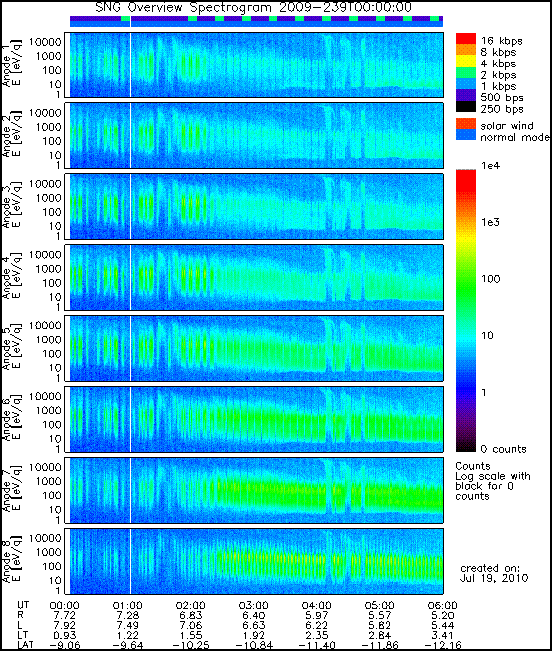Click the SNG Overview Spectrogram title
The height and width of the screenshot is (651, 552).
(254, 7)
